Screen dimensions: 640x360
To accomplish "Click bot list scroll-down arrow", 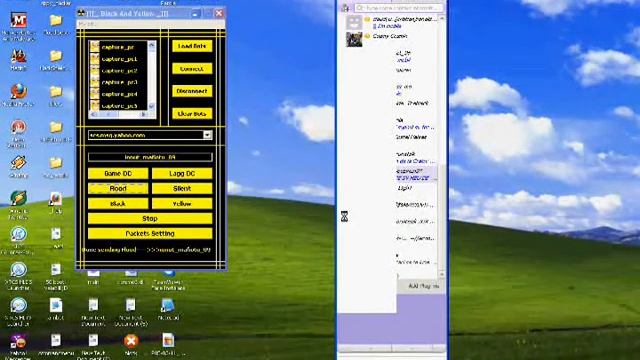I will click(151, 107).
